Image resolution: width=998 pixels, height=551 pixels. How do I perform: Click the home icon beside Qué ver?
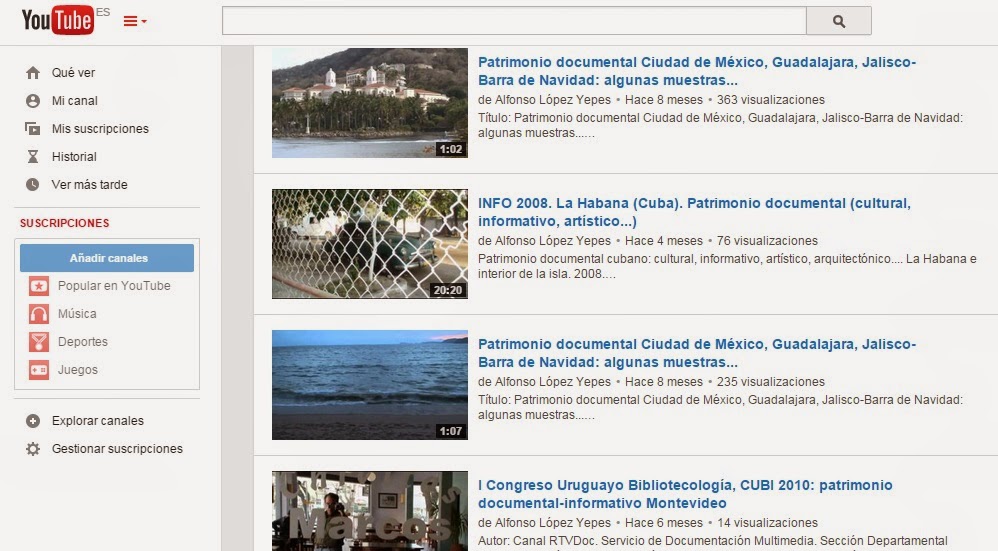33,73
